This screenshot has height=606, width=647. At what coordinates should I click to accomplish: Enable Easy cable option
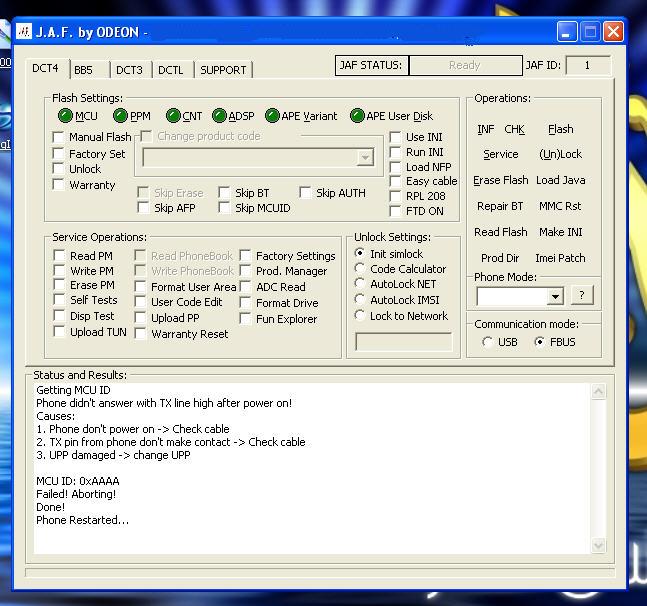pyautogui.click(x=395, y=181)
